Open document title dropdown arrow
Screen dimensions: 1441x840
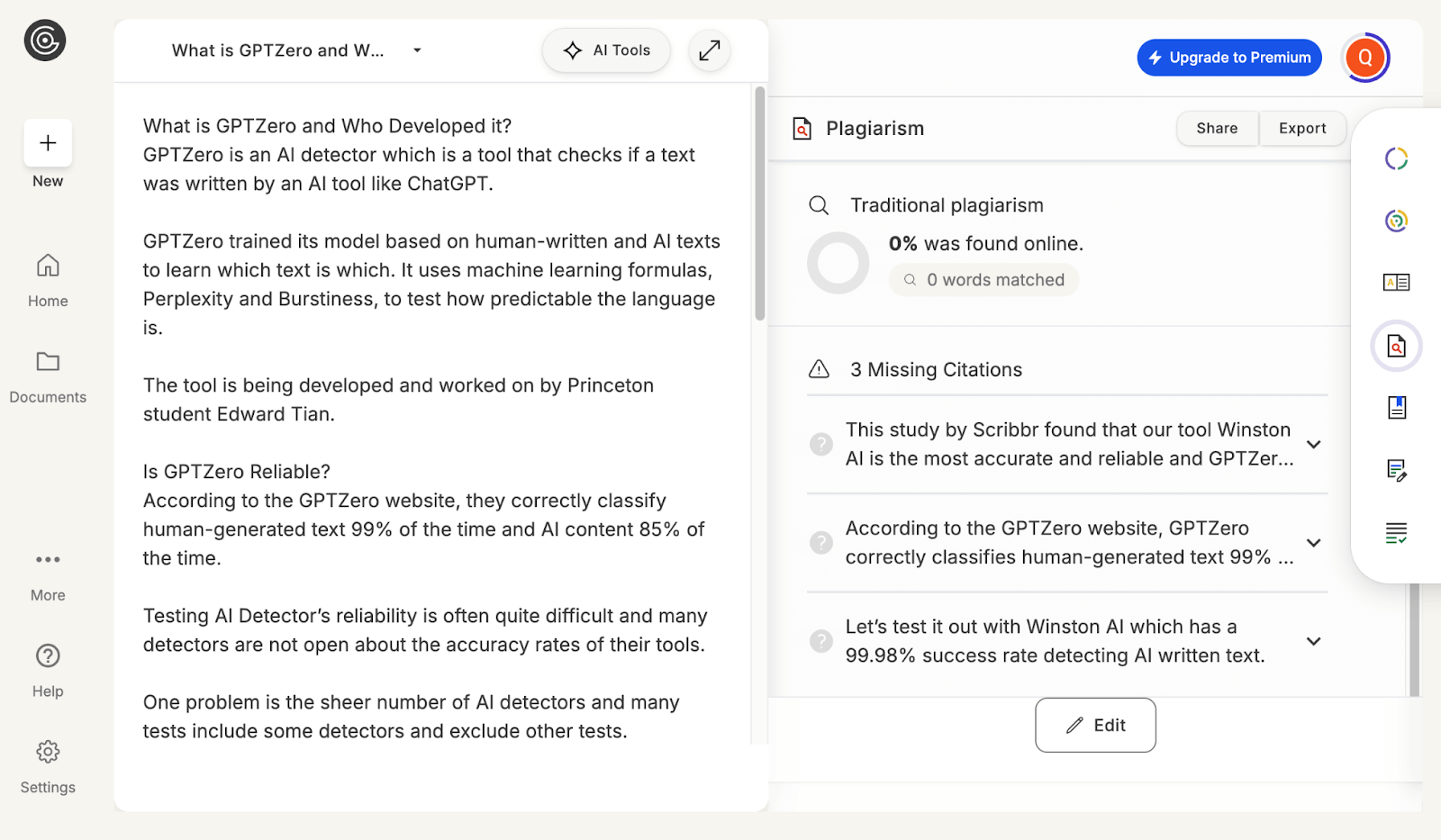(417, 50)
